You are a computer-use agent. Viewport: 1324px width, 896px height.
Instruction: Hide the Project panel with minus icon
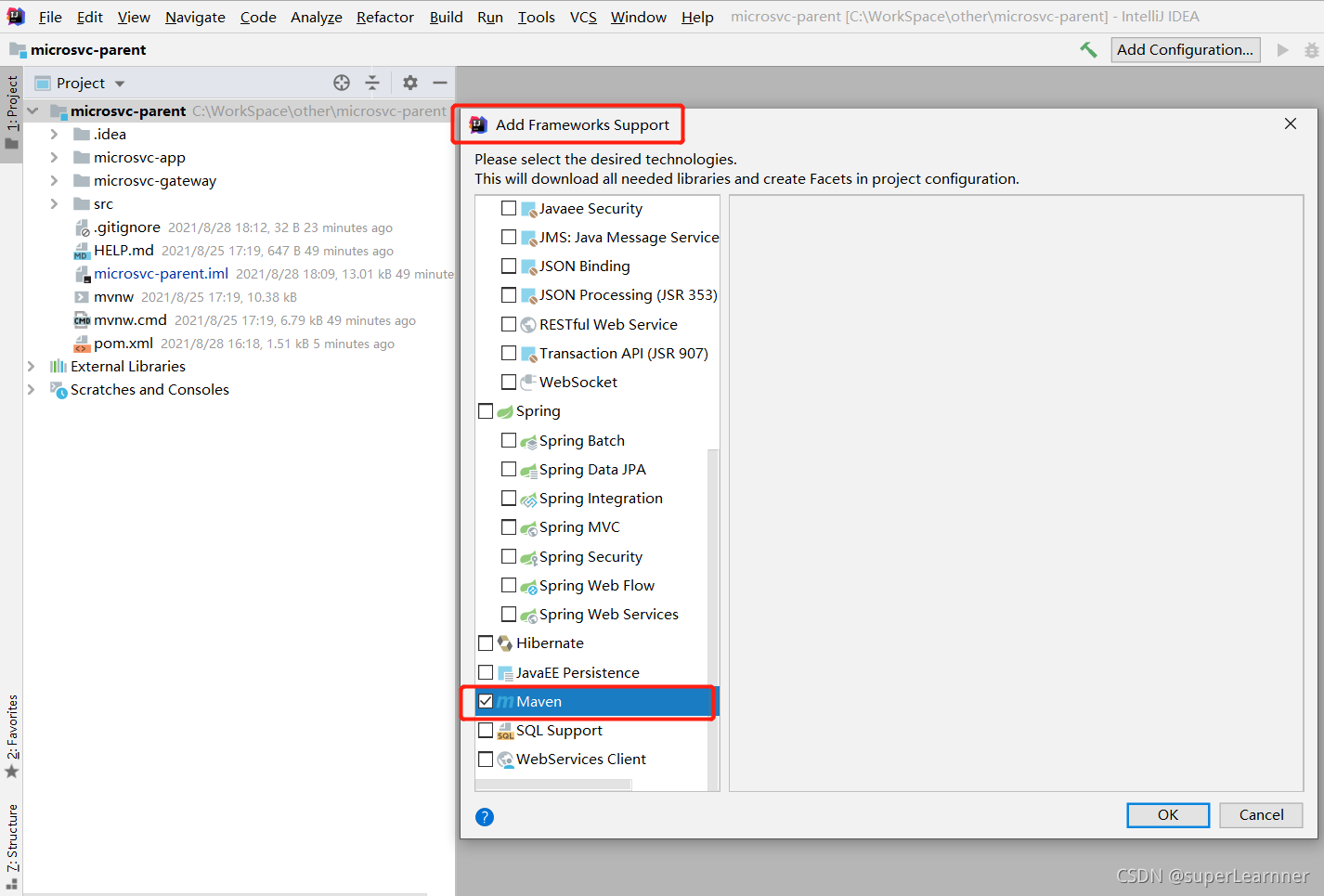tap(440, 83)
